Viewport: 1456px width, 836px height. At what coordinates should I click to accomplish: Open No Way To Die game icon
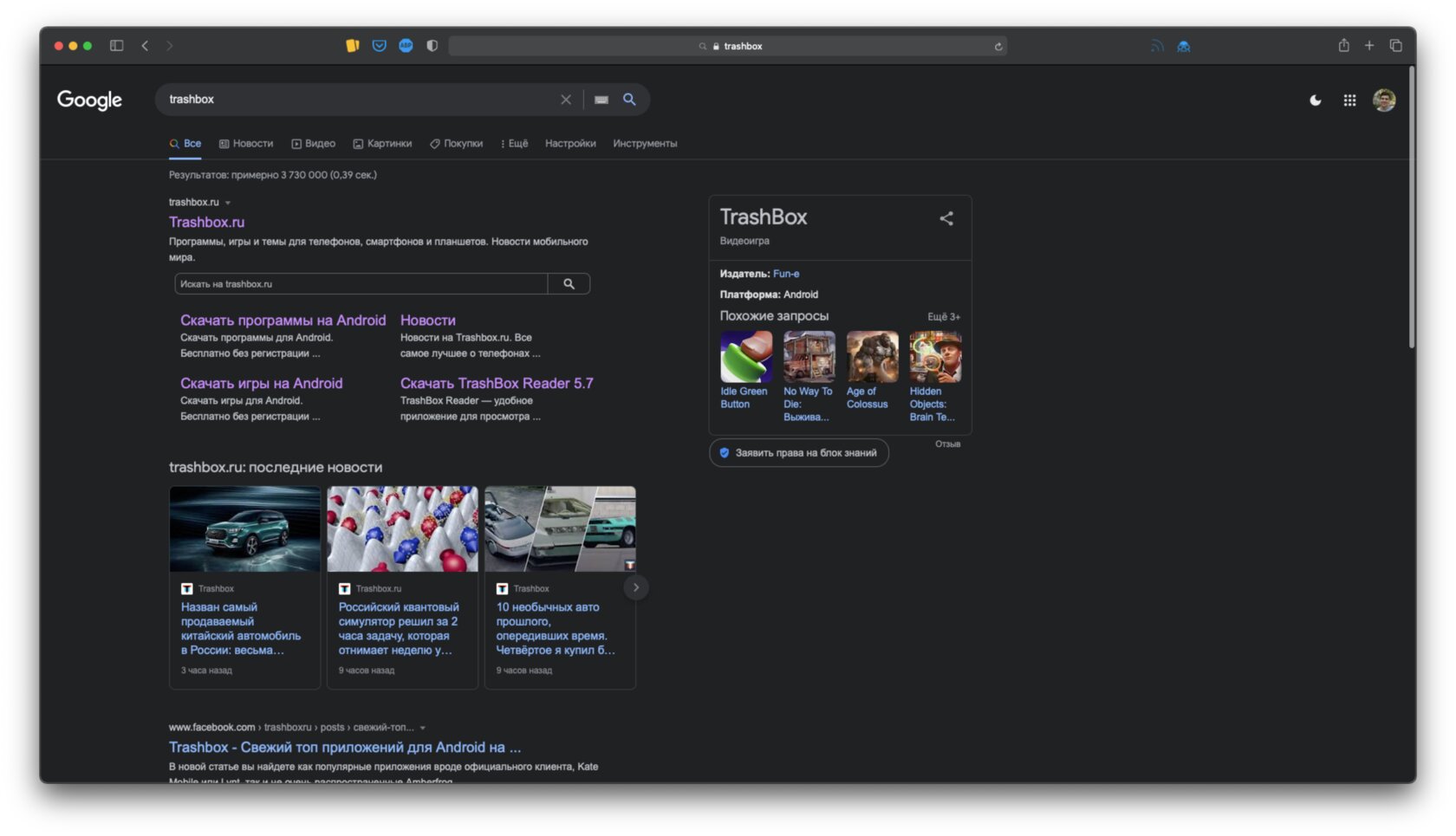coord(809,356)
